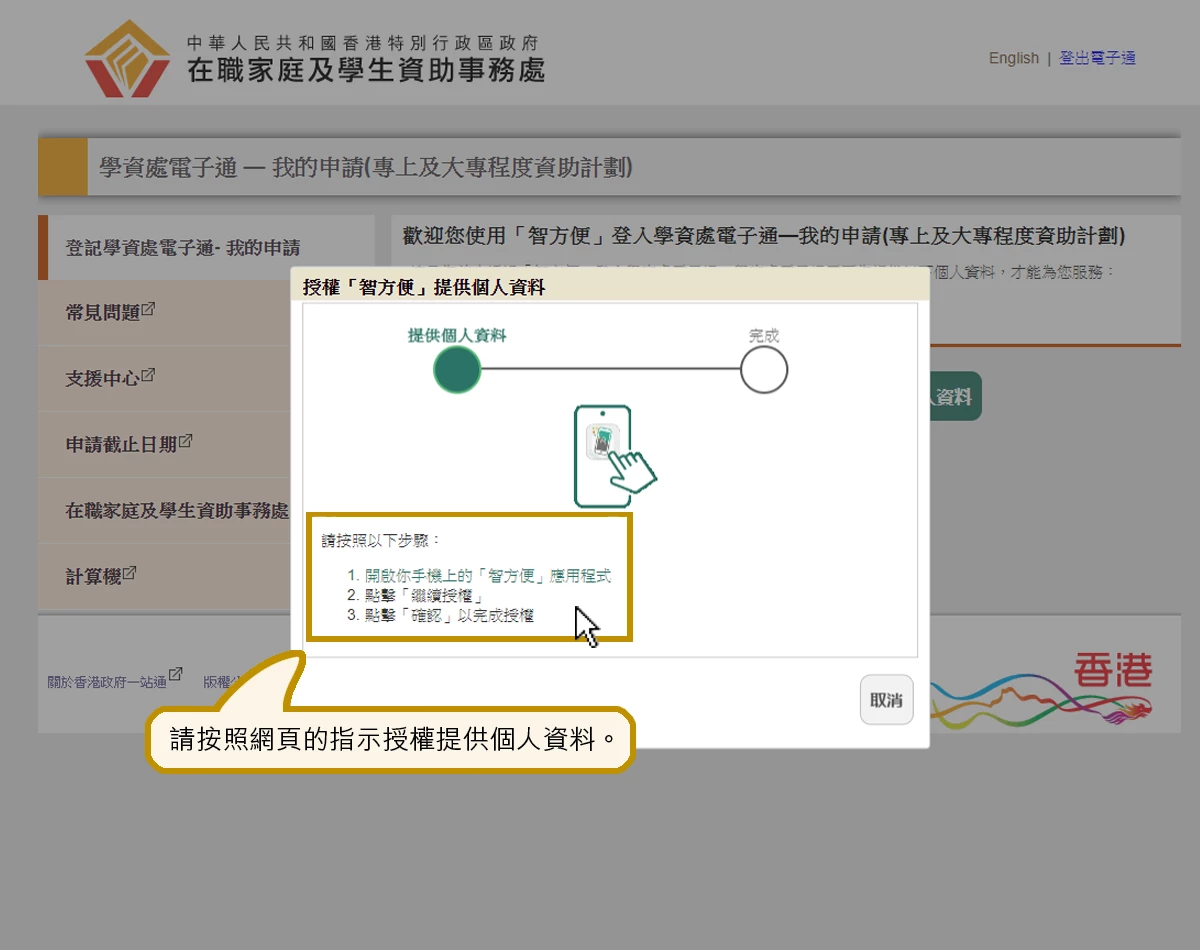Click the 提供個人資料 step label
Screen dimensions: 1200x950
[x=457, y=335]
